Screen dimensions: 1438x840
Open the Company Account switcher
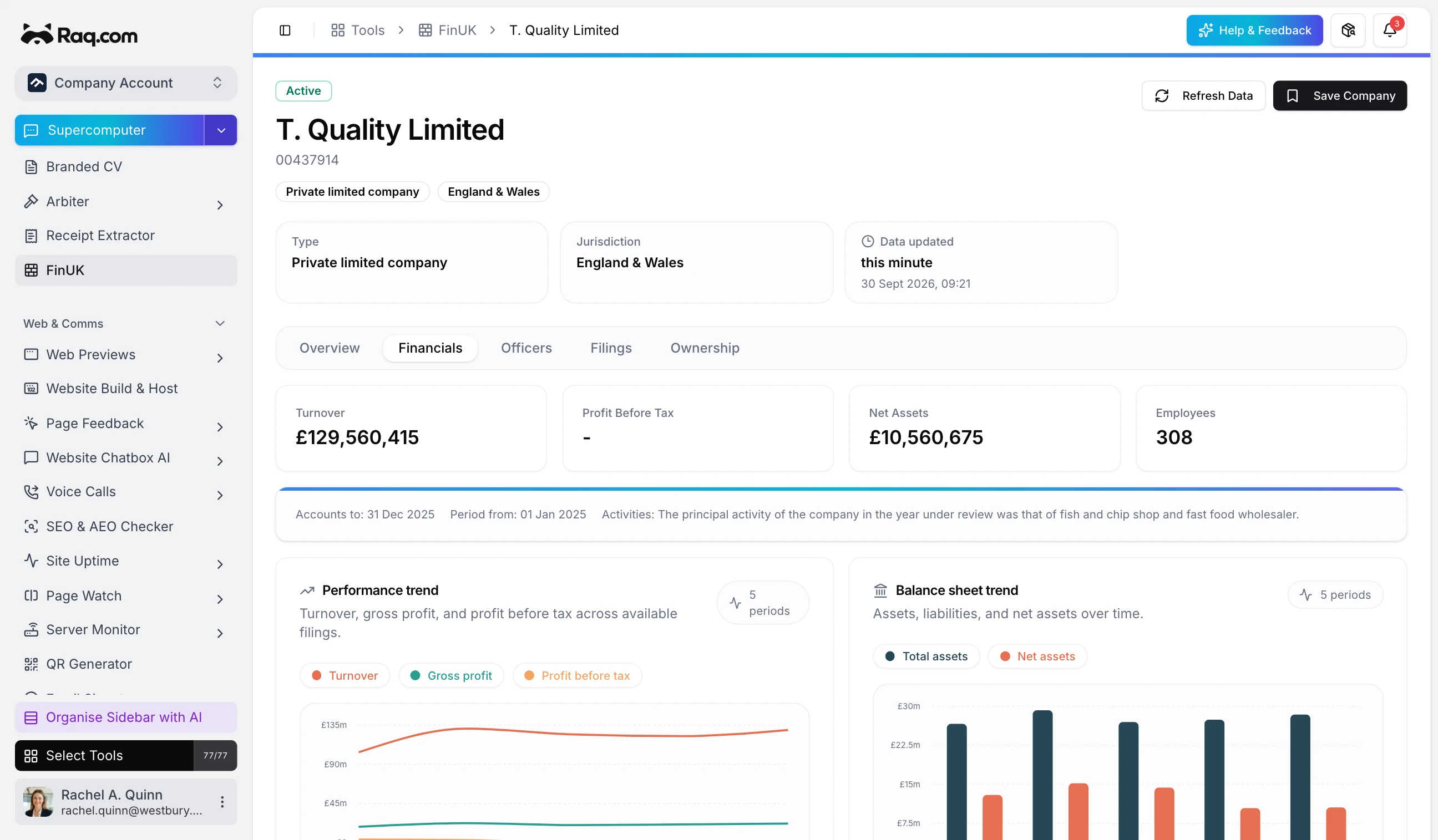tap(125, 83)
